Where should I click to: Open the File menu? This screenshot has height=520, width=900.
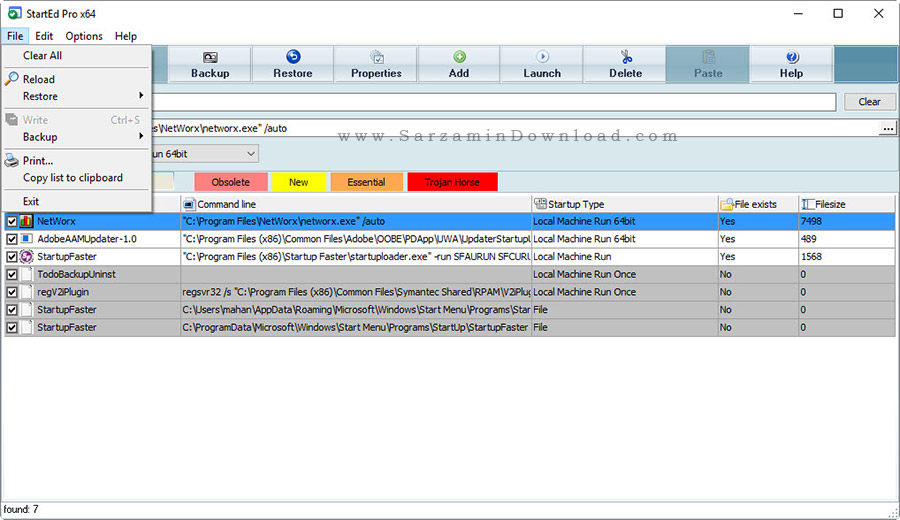[15, 36]
